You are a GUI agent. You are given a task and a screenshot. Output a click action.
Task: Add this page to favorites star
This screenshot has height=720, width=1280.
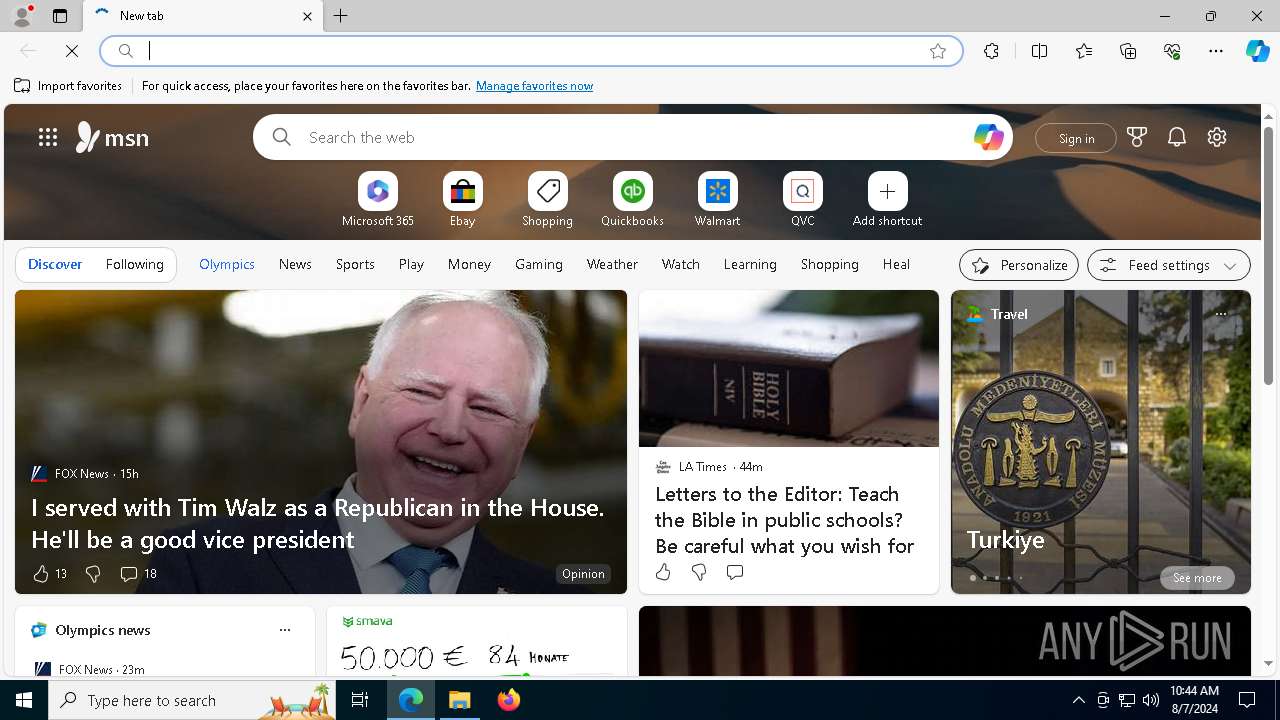[x=938, y=51]
